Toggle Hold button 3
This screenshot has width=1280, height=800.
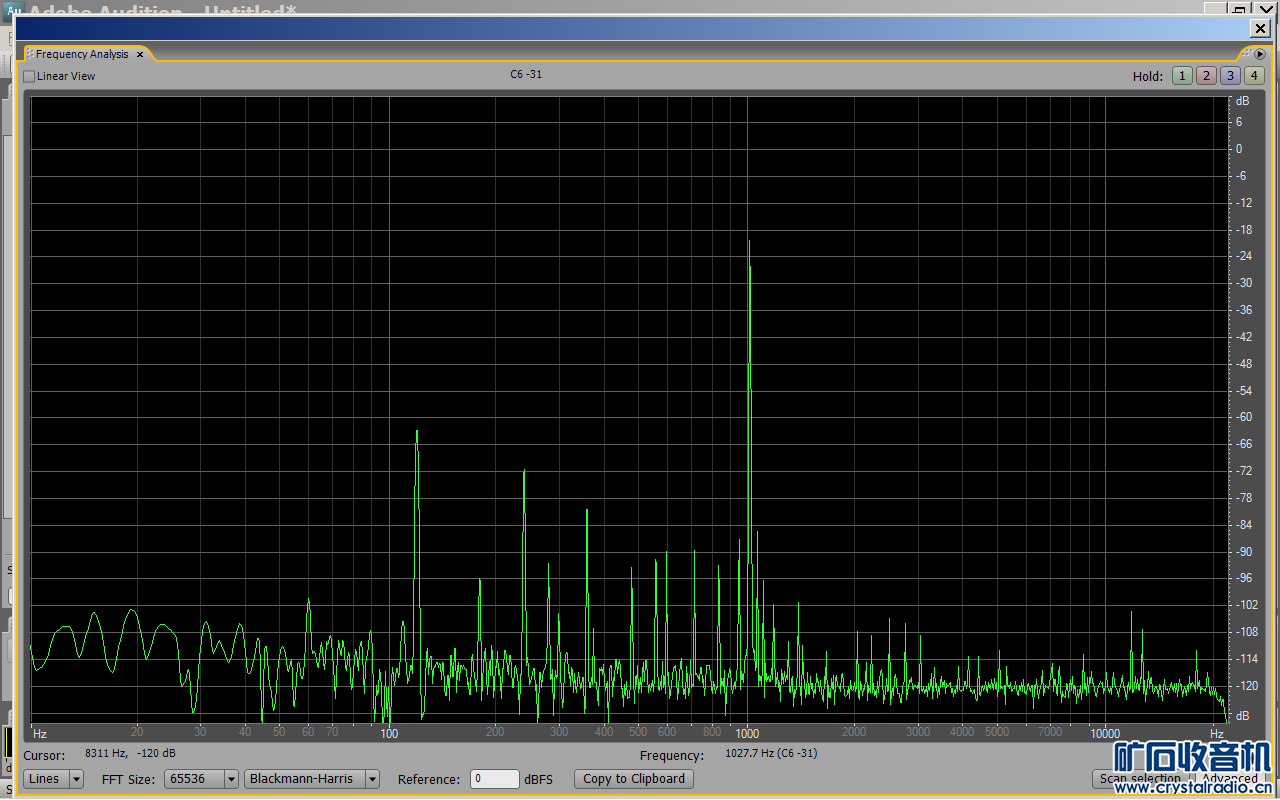pos(1230,76)
